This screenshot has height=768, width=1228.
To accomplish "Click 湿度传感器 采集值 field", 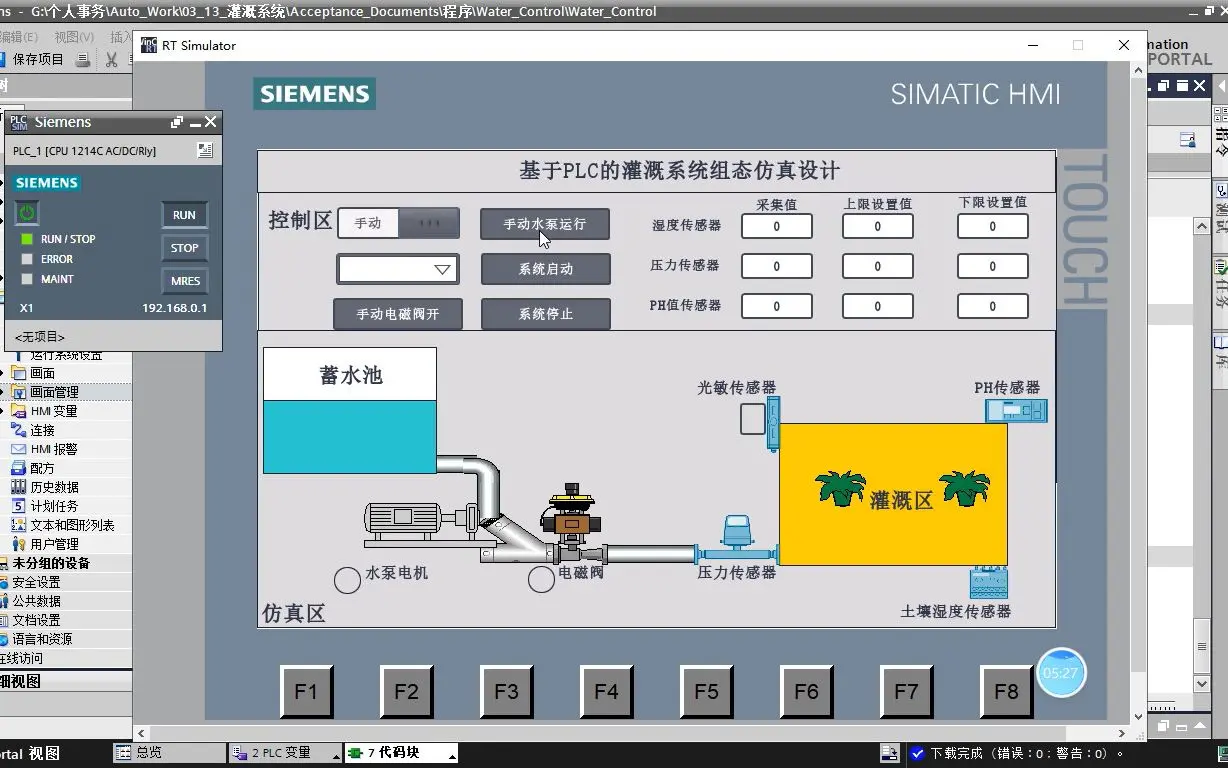I will (x=777, y=226).
